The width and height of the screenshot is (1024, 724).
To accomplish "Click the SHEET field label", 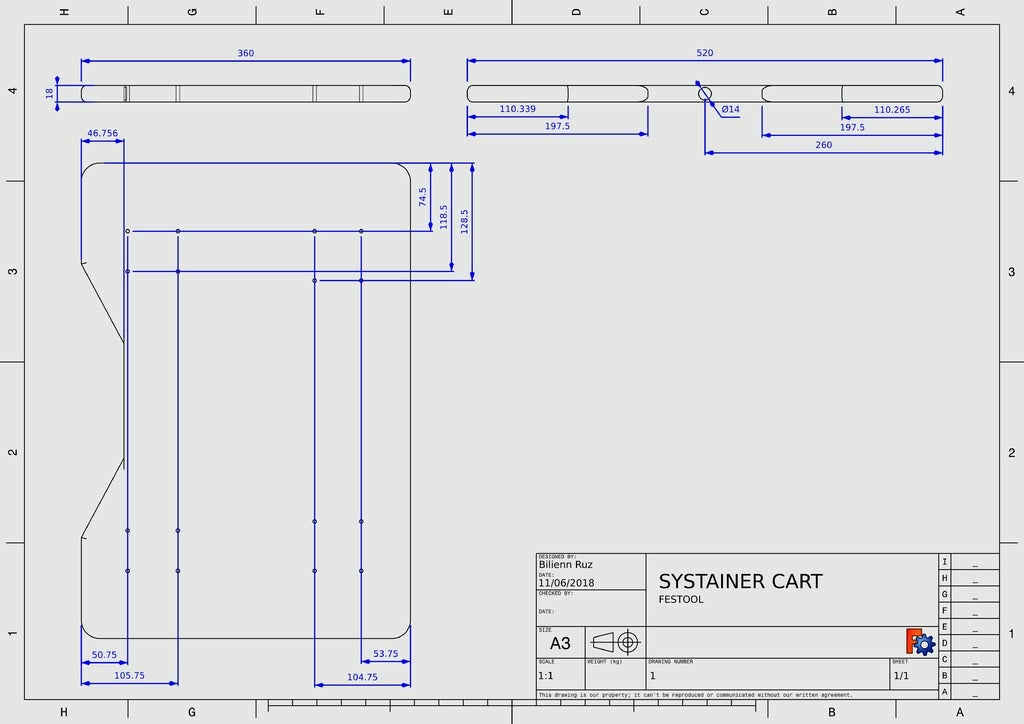I will pos(900,661).
